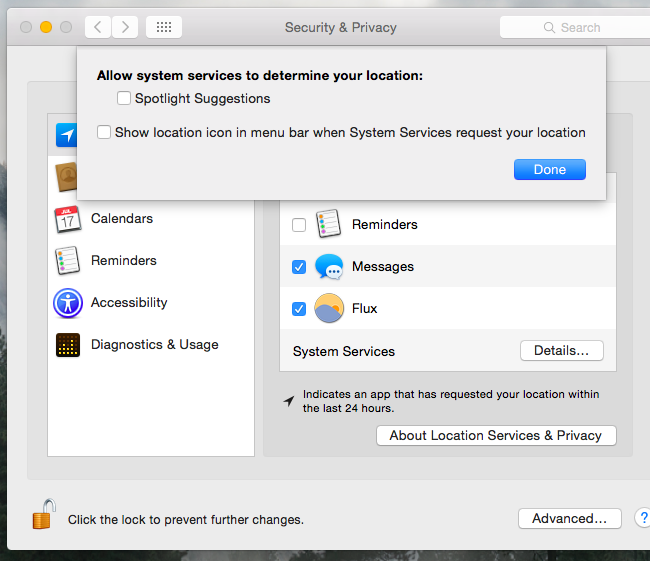Image resolution: width=650 pixels, height=561 pixels.
Task: Open System Services Details… button
Action: [562, 351]
